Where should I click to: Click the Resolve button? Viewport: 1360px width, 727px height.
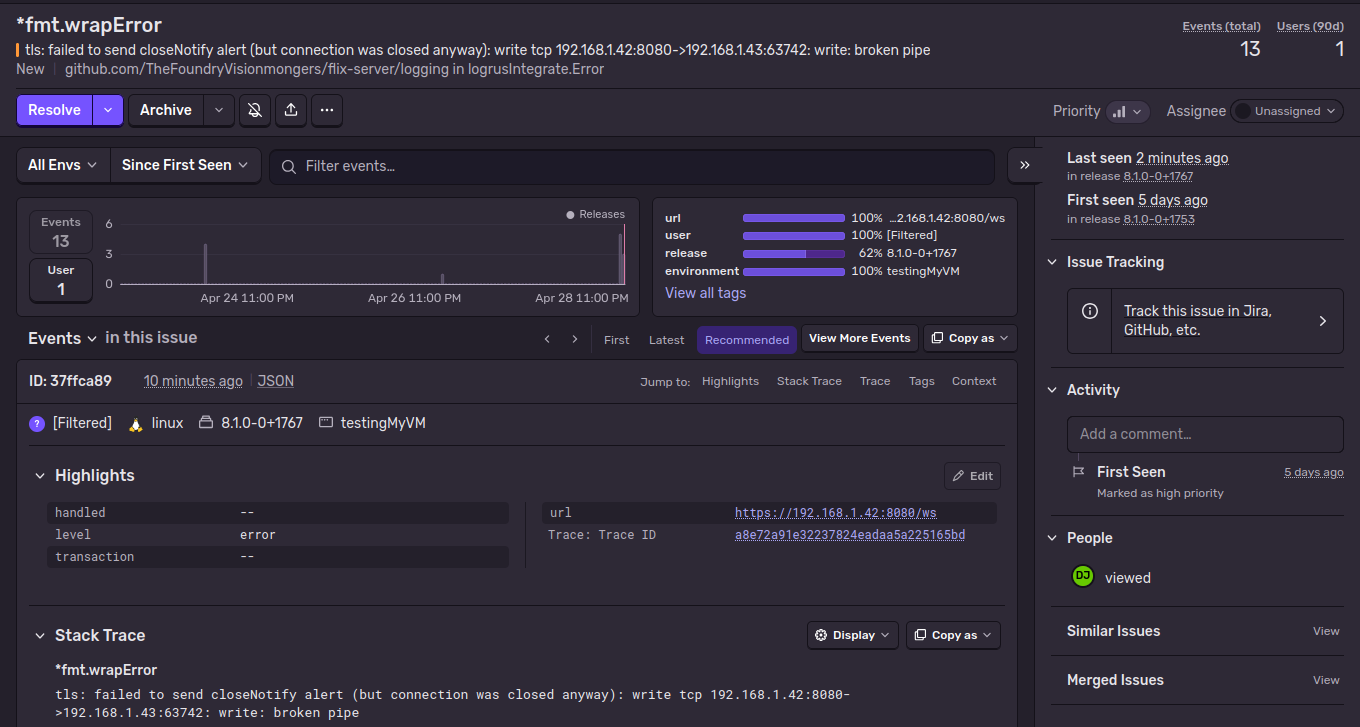55,110
